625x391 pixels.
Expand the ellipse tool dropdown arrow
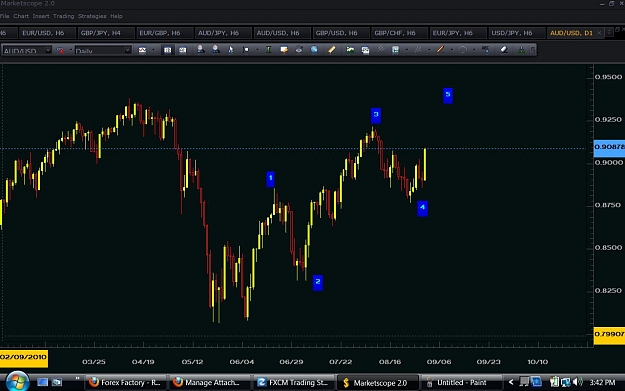474,50
